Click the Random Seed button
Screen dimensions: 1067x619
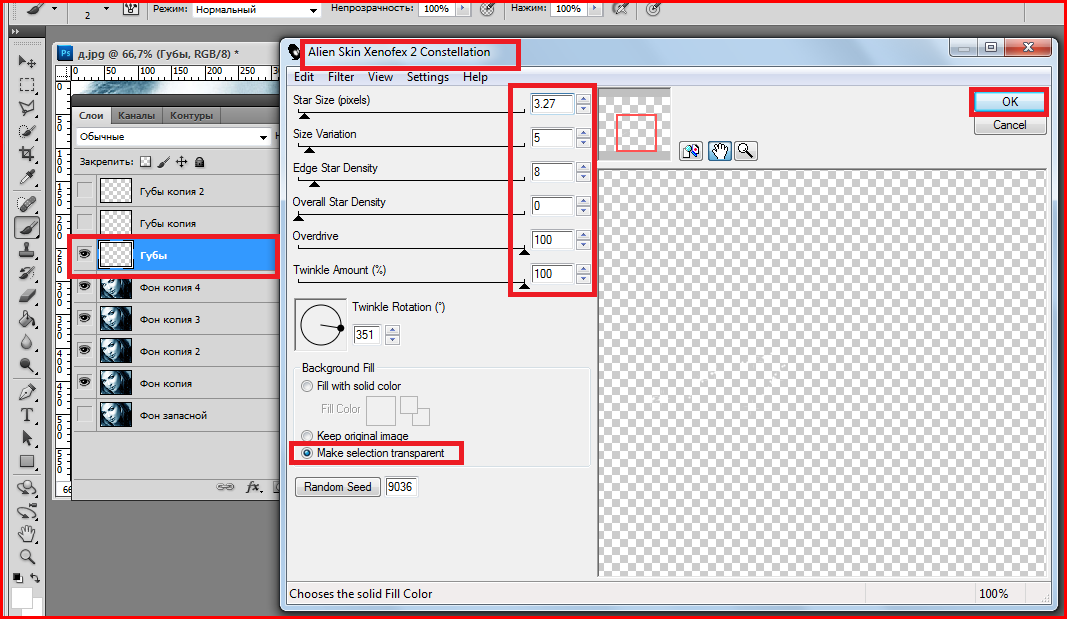[x=338, y=487]
